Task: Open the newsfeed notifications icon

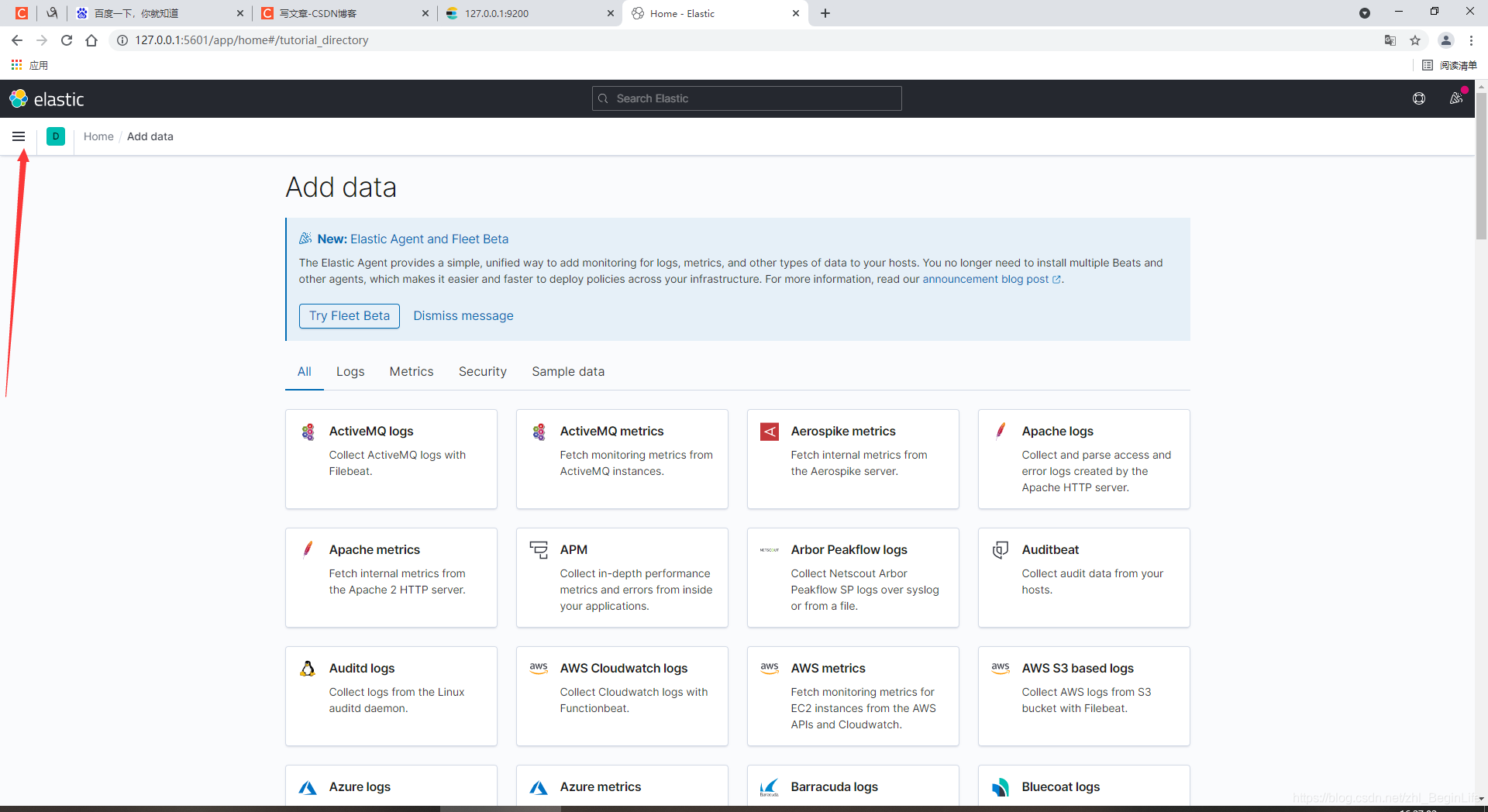Action: 1456,98
